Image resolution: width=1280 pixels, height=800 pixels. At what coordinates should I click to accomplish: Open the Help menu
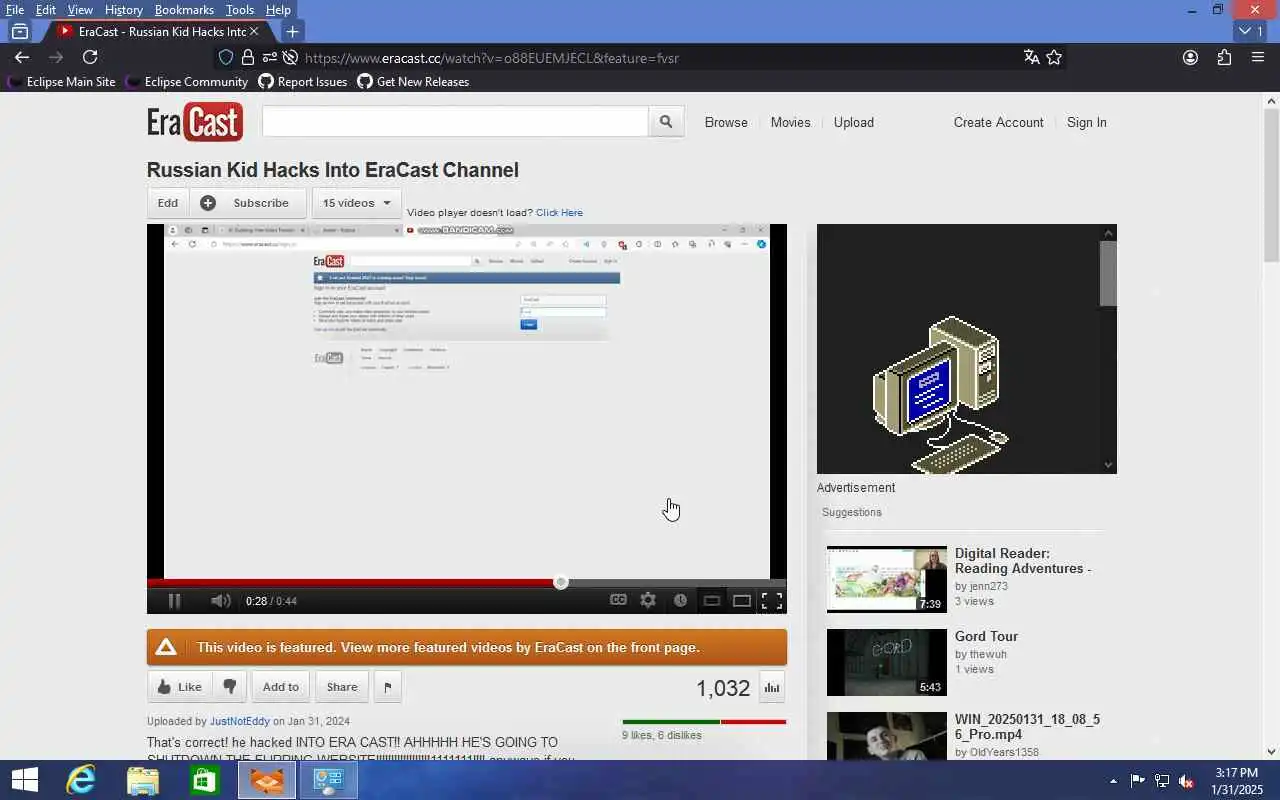coord(278,10)
